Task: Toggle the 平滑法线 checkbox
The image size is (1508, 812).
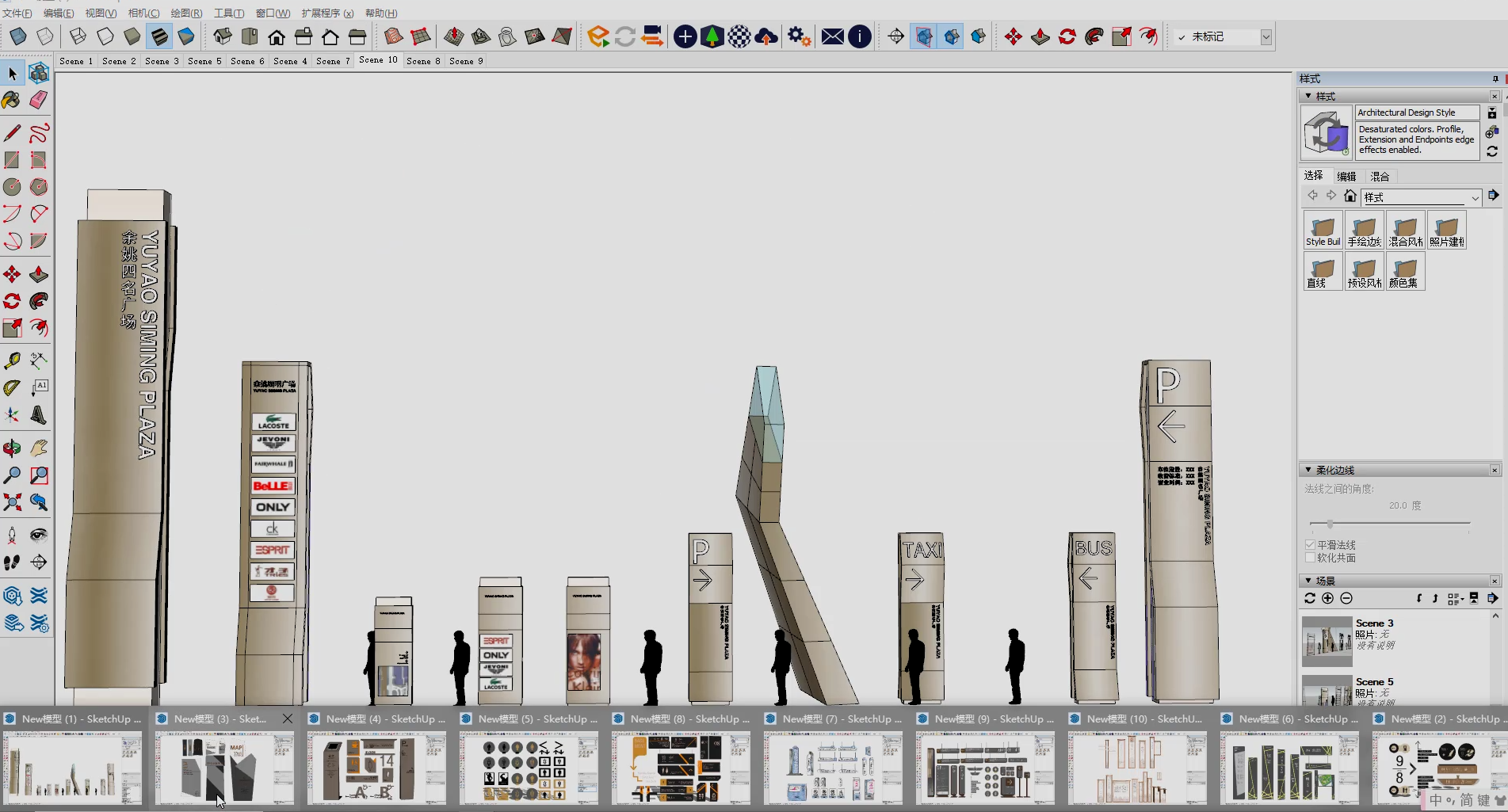Action: (x=1310, y=545)
